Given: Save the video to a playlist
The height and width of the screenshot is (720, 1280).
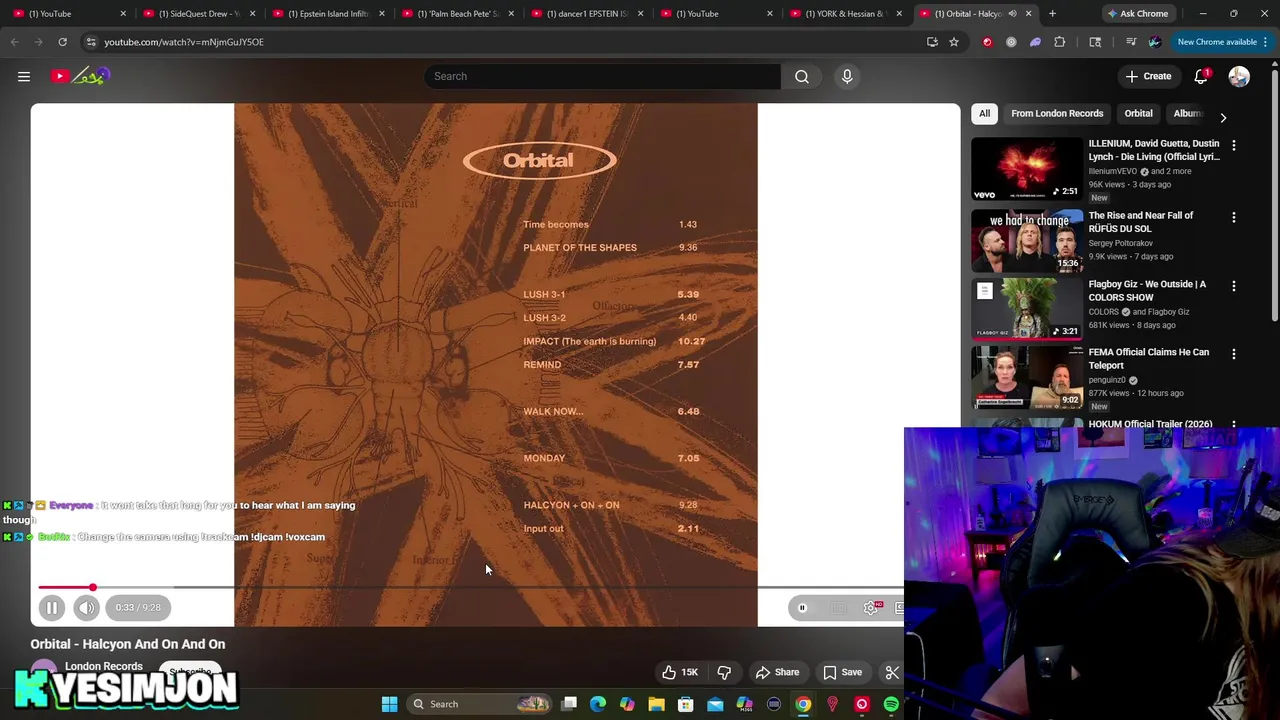Looking at the screenshot, I should point(842,672).
